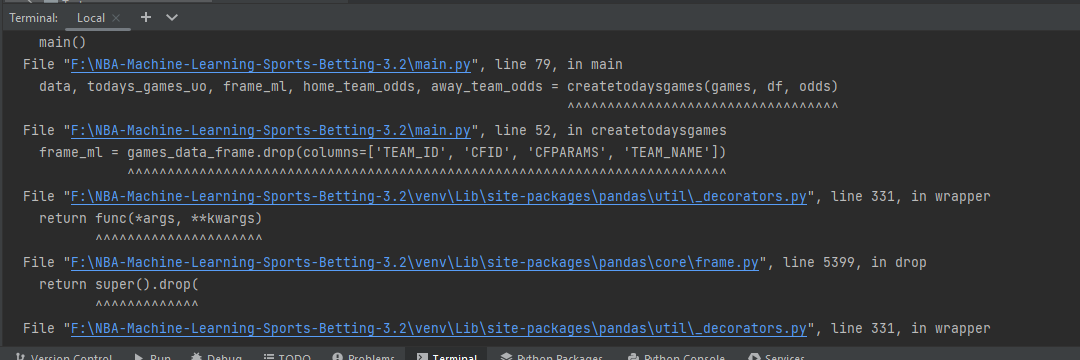Open the TODO tool window
The image size is (1080, 360).
[x=287, y=357]
